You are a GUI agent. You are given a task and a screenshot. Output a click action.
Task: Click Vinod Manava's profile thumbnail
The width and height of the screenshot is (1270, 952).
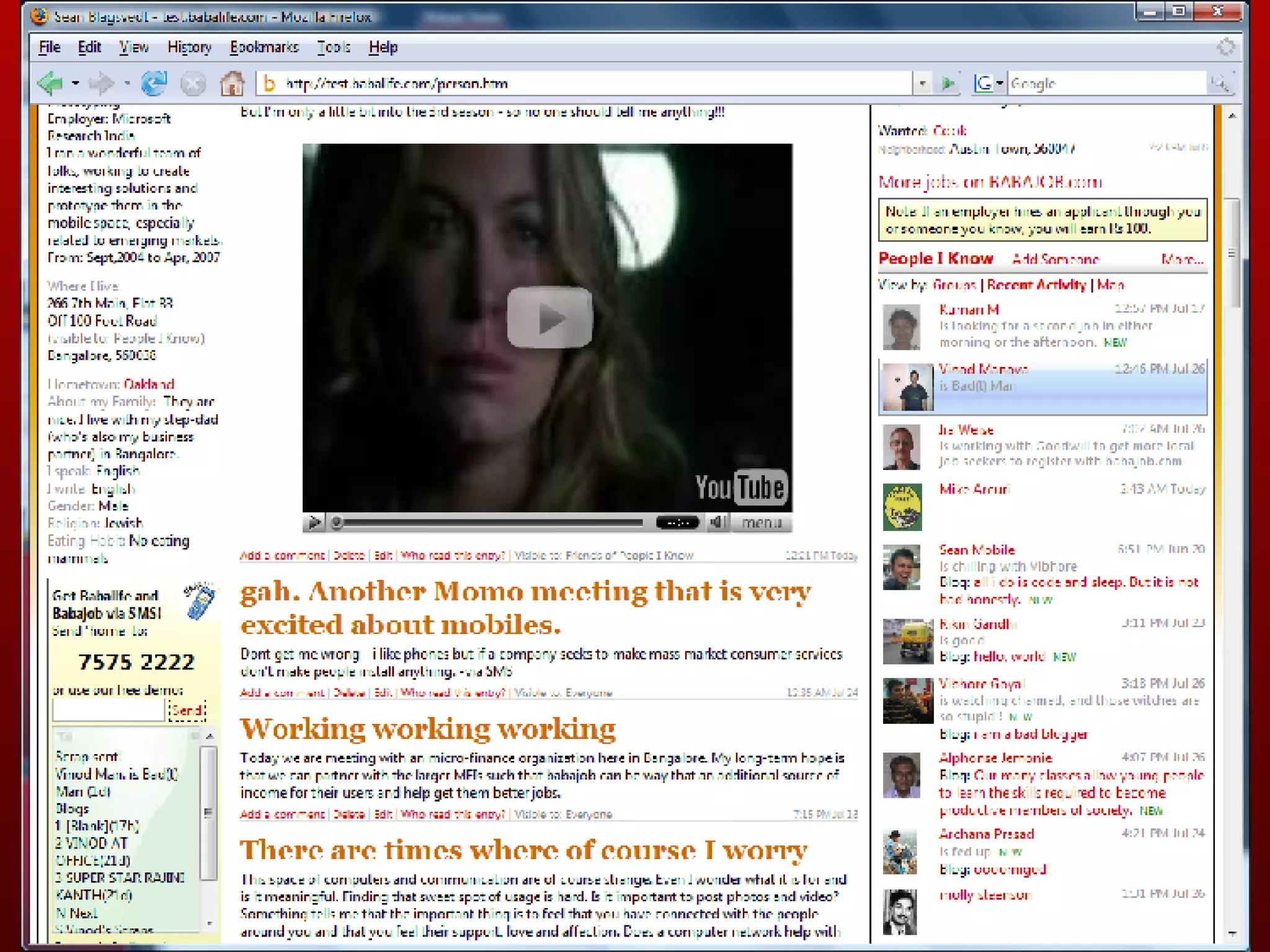point(907,387)
